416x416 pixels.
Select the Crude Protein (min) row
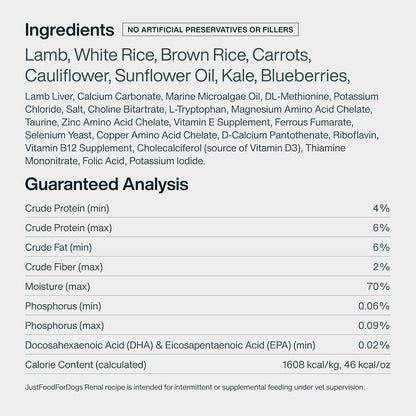[x=208, y=208]
